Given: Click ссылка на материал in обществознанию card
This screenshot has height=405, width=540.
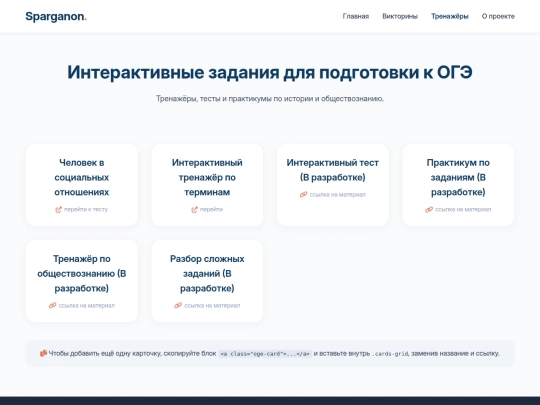Looking at the screenshot, I should [x=86, y=305].
